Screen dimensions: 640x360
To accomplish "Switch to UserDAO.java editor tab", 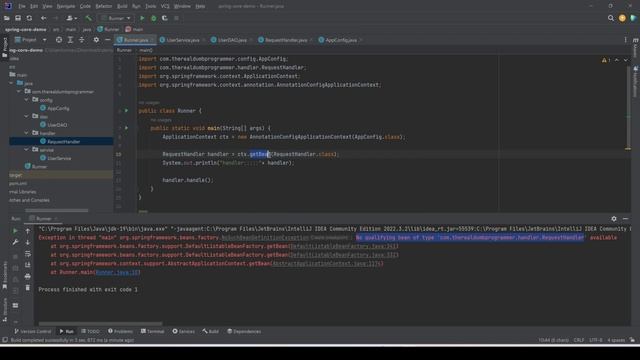I will tap(231, 40).
